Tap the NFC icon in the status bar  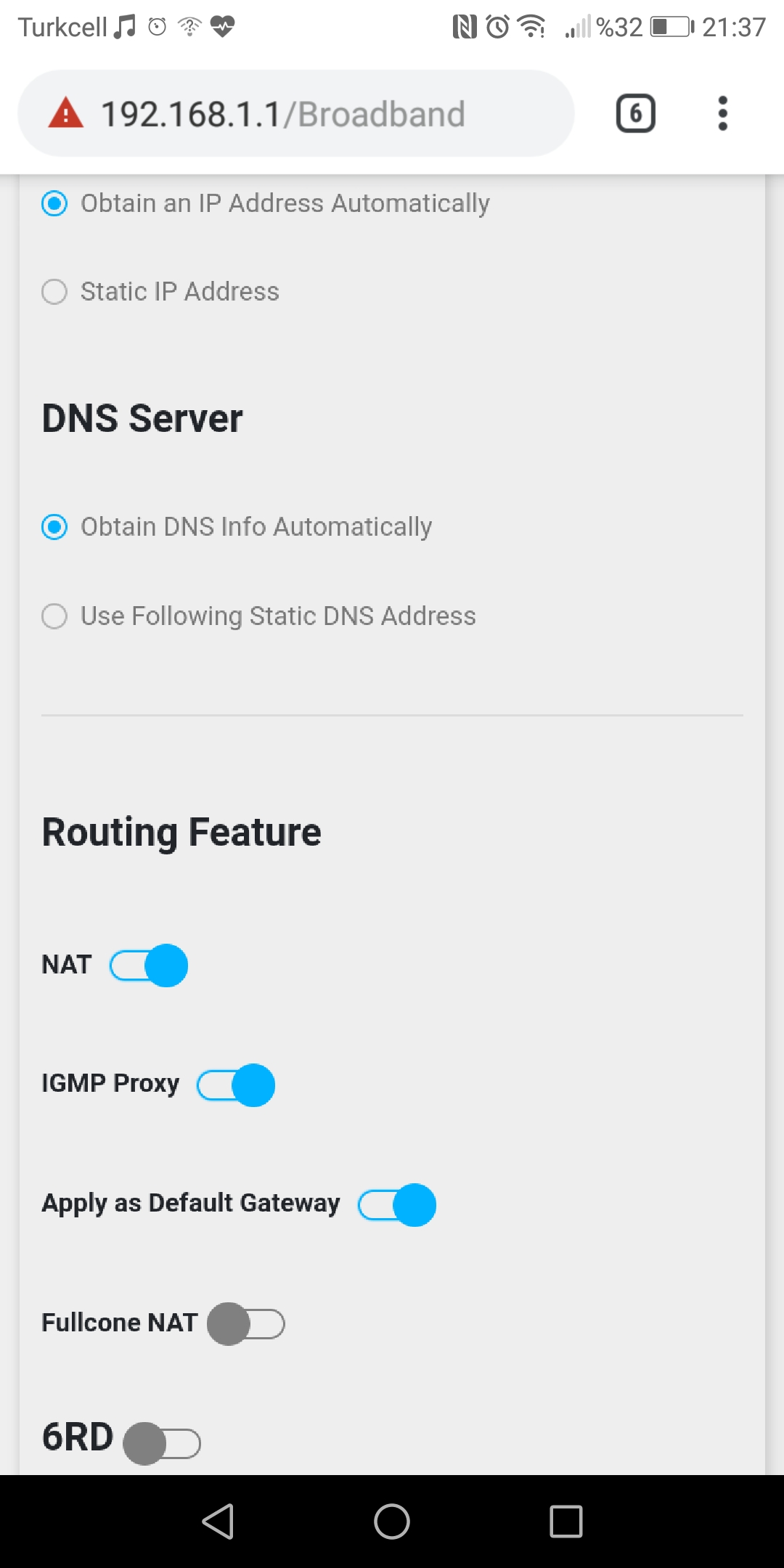pos(465,28)
